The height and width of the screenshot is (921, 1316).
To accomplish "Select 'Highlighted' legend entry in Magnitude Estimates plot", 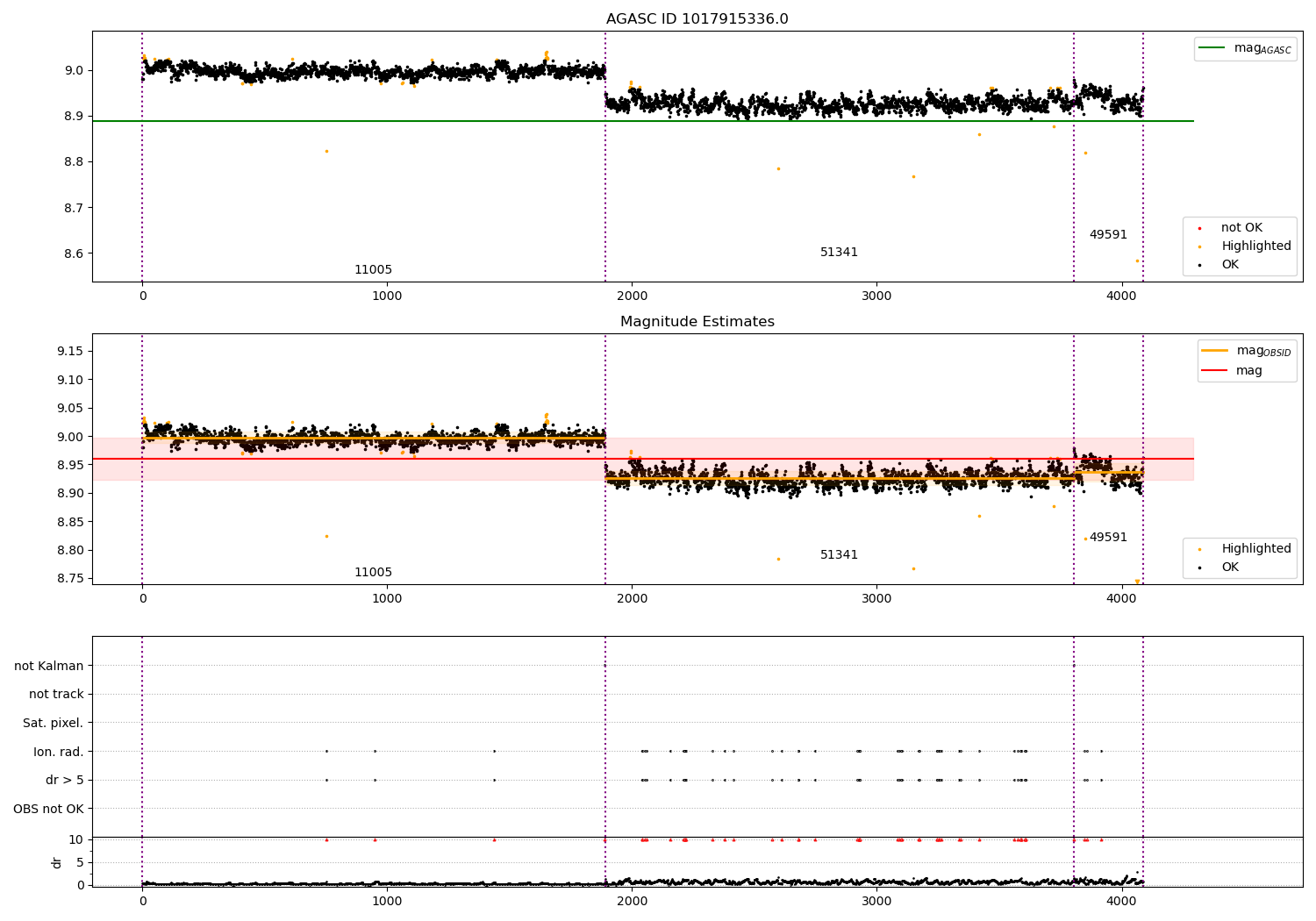I will click(1256, 548).
